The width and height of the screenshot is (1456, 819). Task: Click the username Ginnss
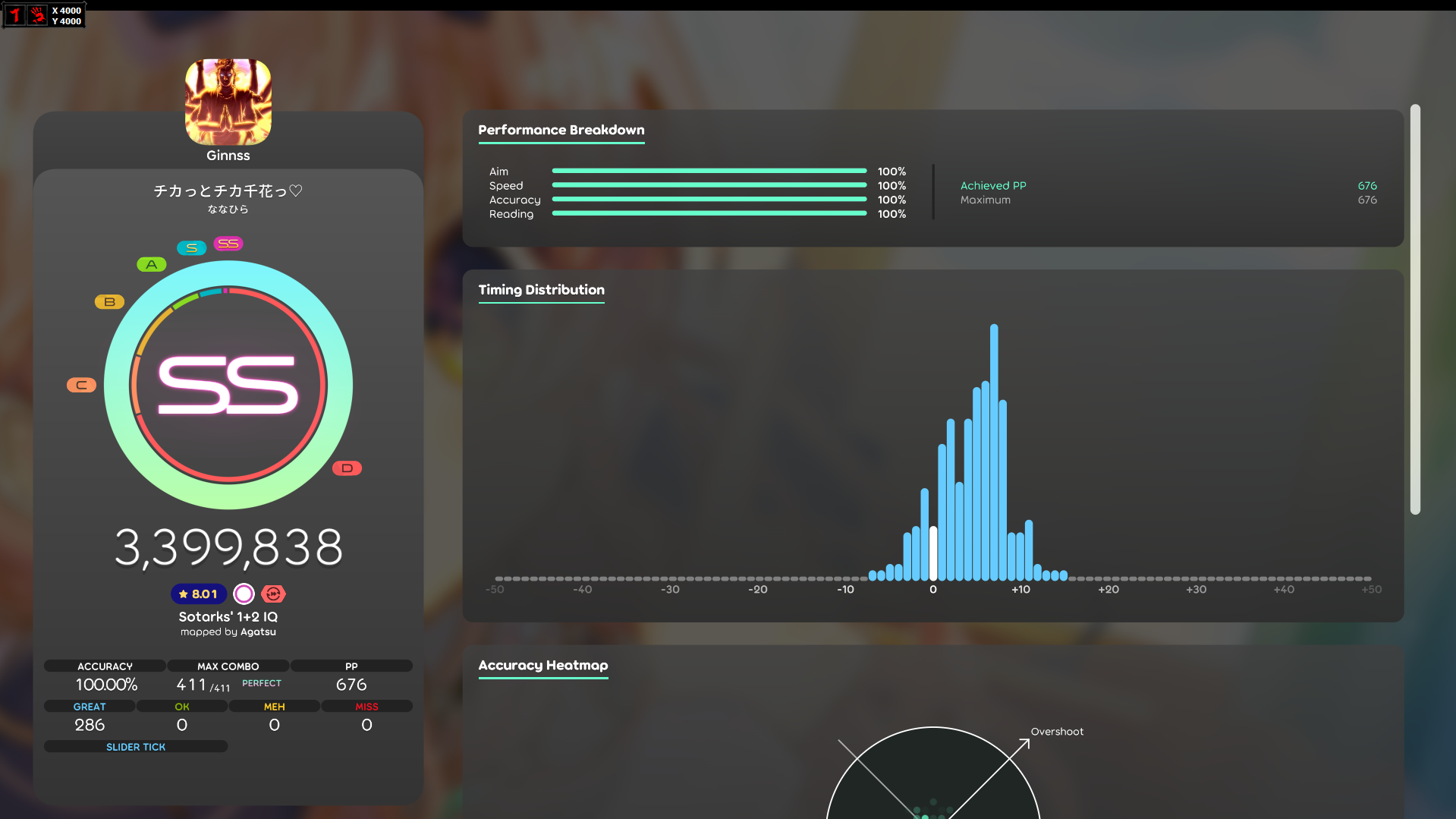[x=228, y=156]
